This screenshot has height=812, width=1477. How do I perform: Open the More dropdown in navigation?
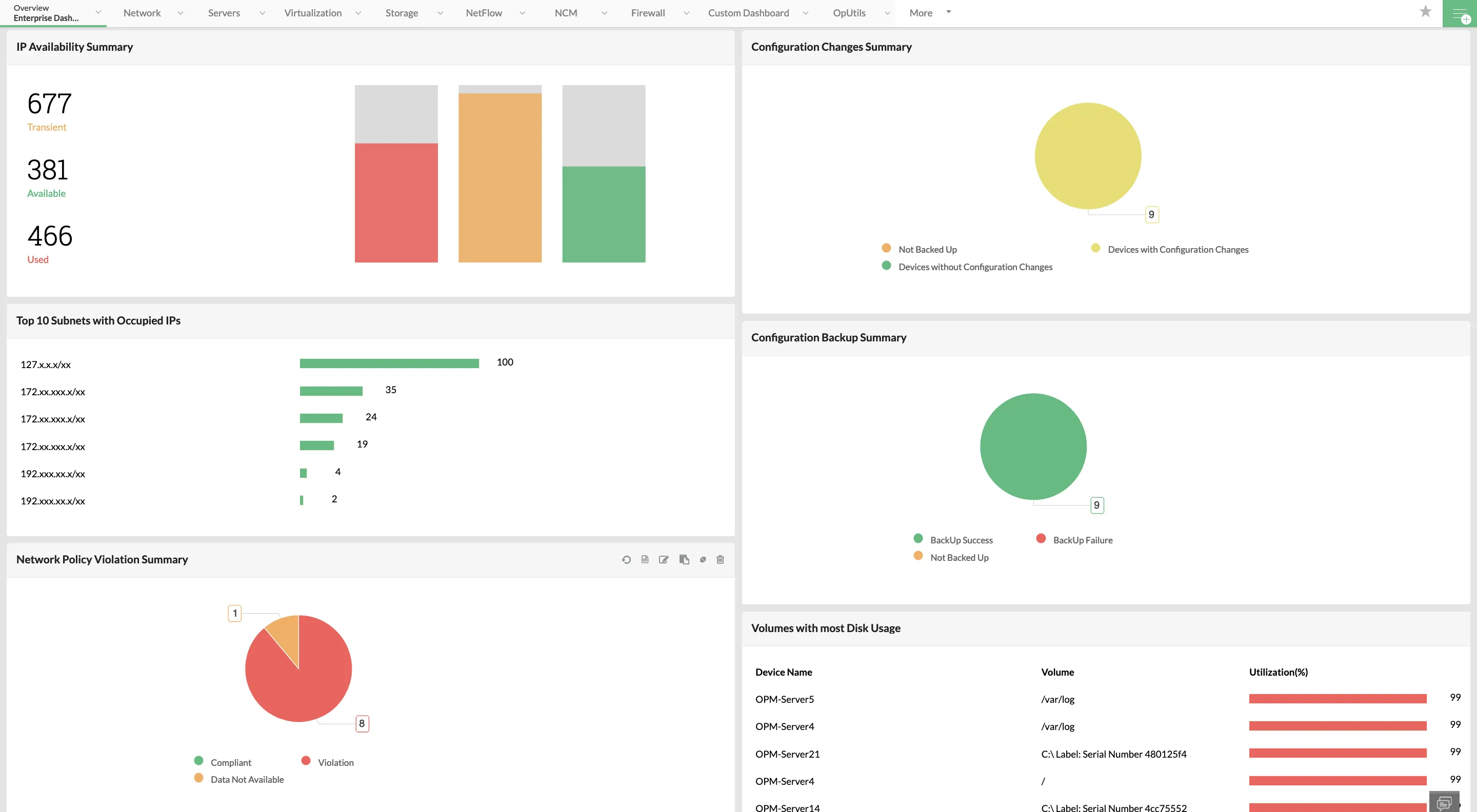929,13
